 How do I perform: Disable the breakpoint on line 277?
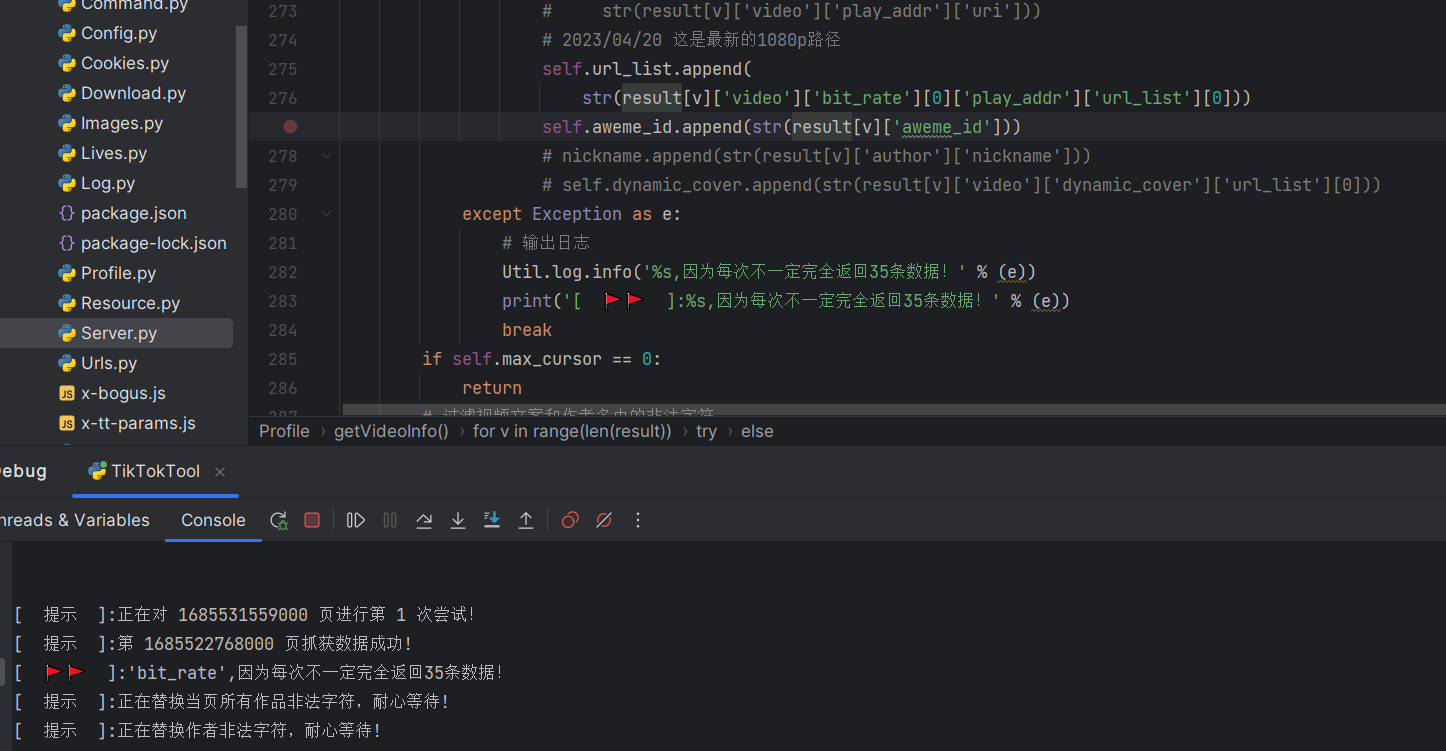pos(290,126)
